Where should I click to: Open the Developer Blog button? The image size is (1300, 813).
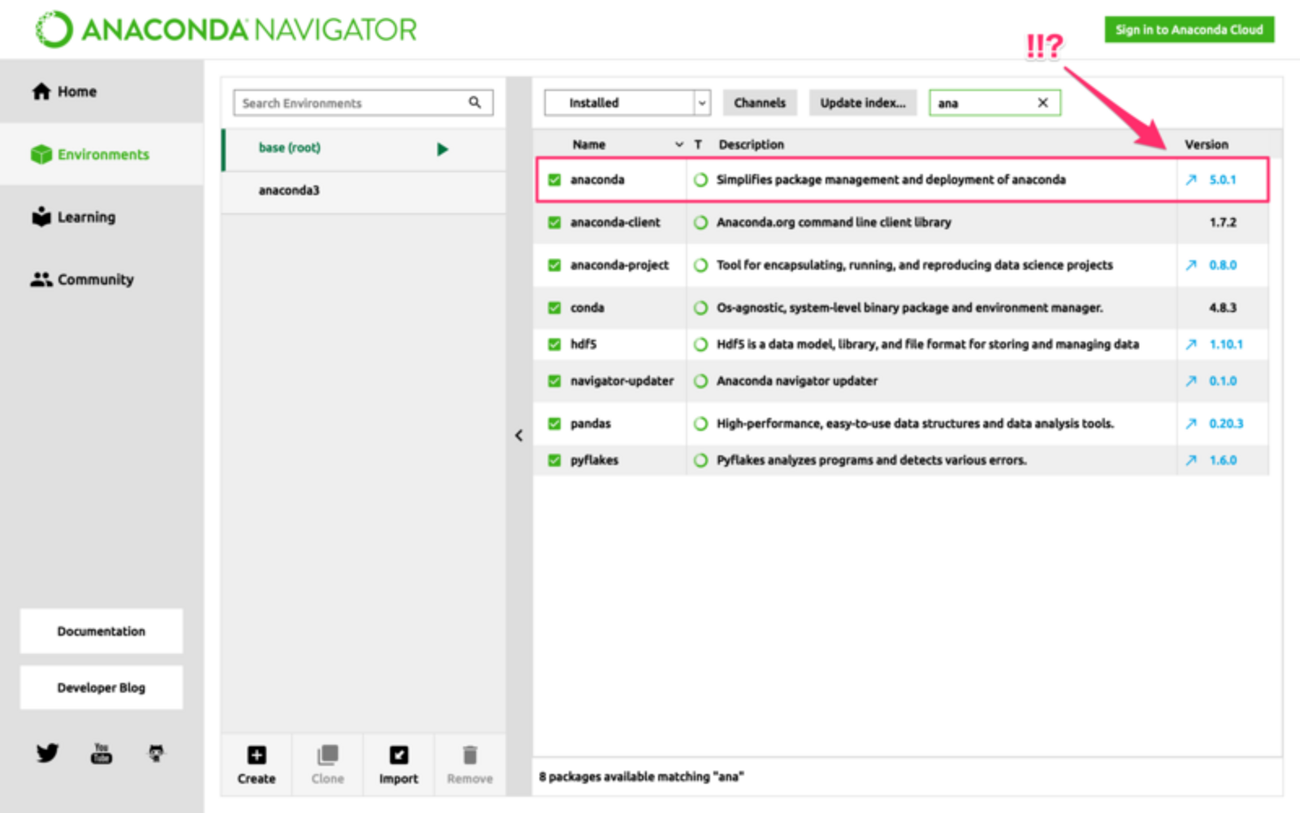pos(101,688)
